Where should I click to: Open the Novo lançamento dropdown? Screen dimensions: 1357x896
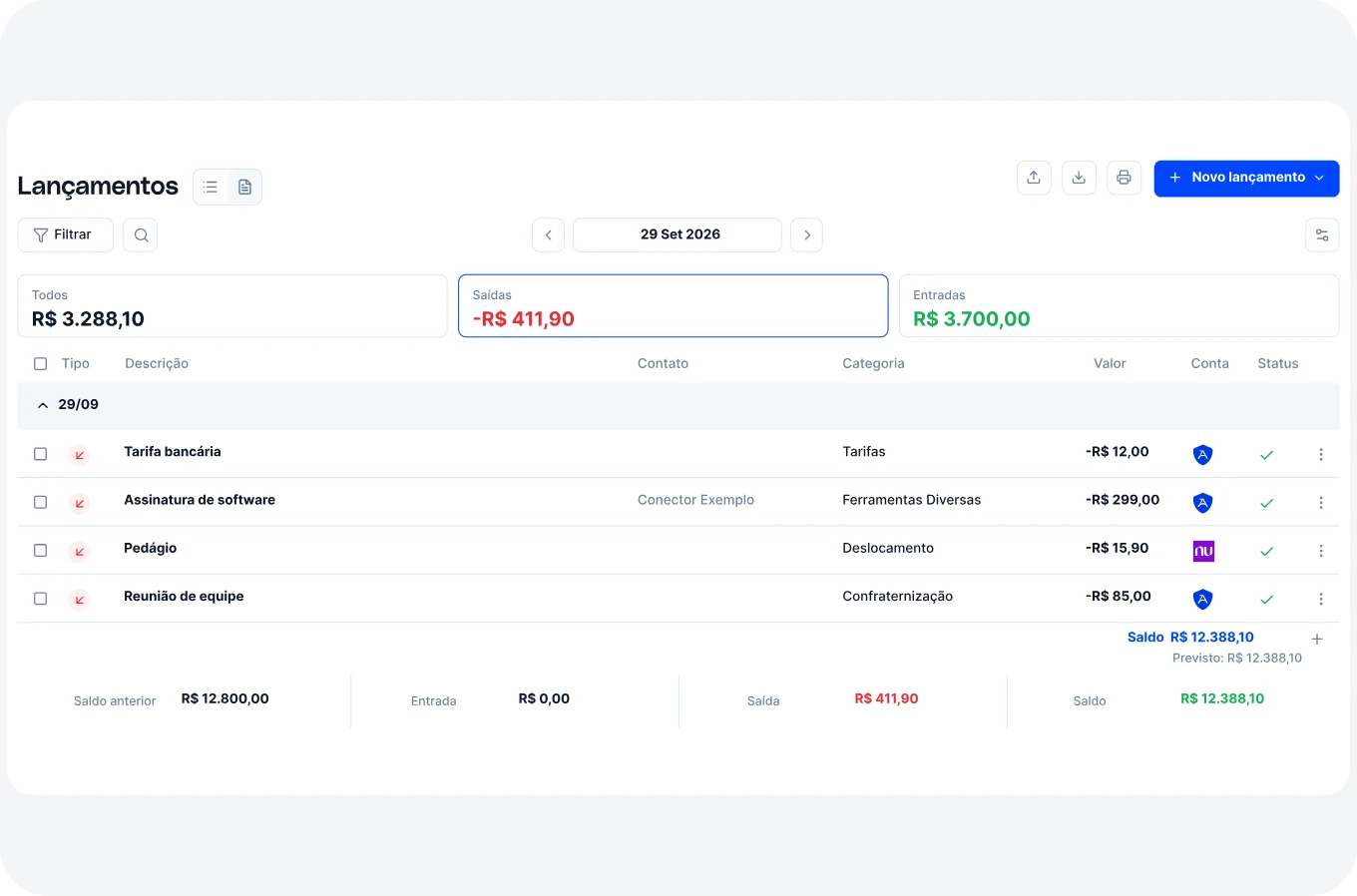point(1246,178)
